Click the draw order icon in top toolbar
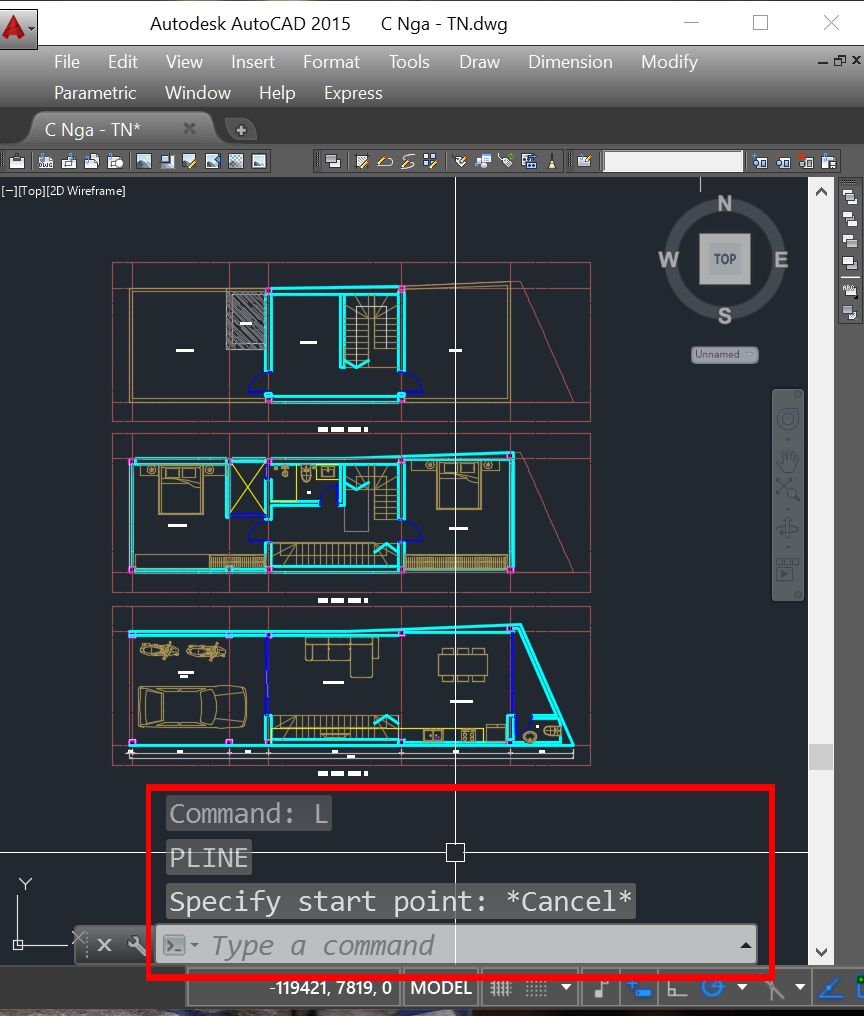 (x=333, y=161)
